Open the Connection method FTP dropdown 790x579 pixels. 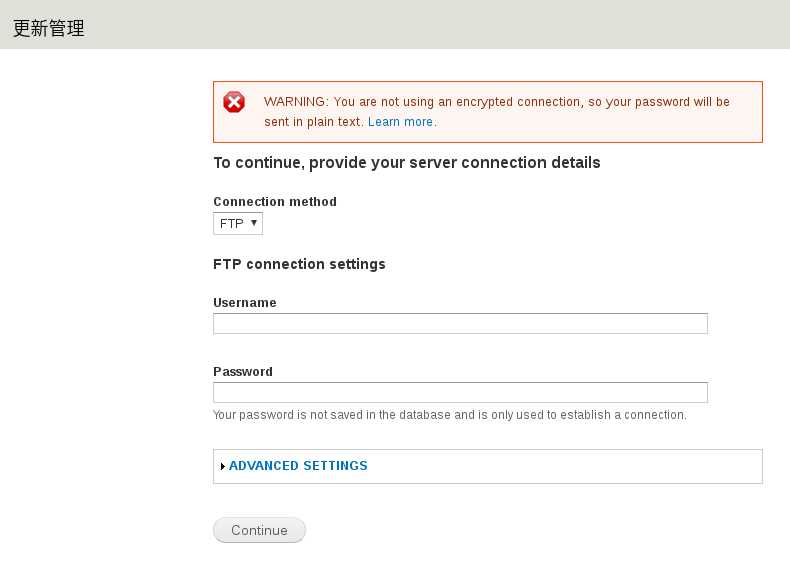point(238,223)
